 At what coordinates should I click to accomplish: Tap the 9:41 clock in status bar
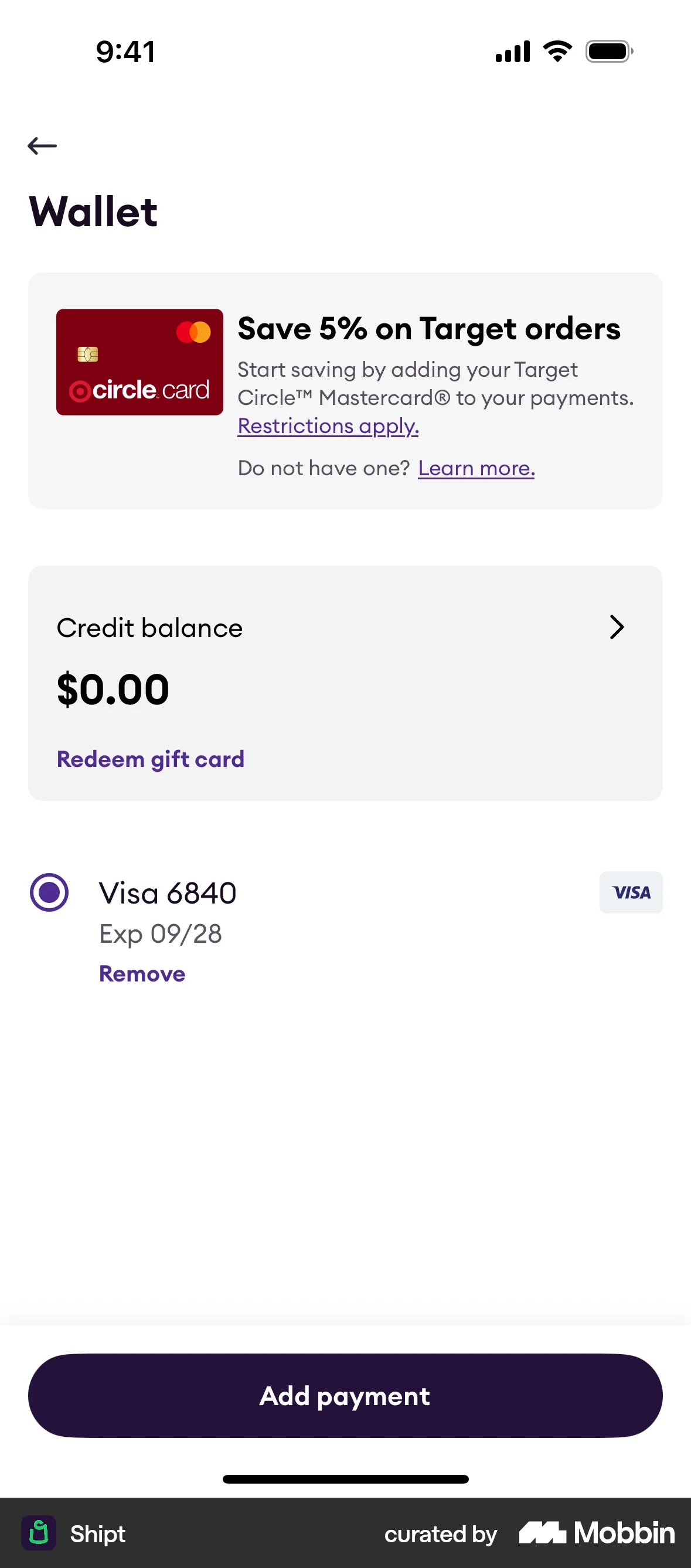pyautogui.click(x=126, y=52)
